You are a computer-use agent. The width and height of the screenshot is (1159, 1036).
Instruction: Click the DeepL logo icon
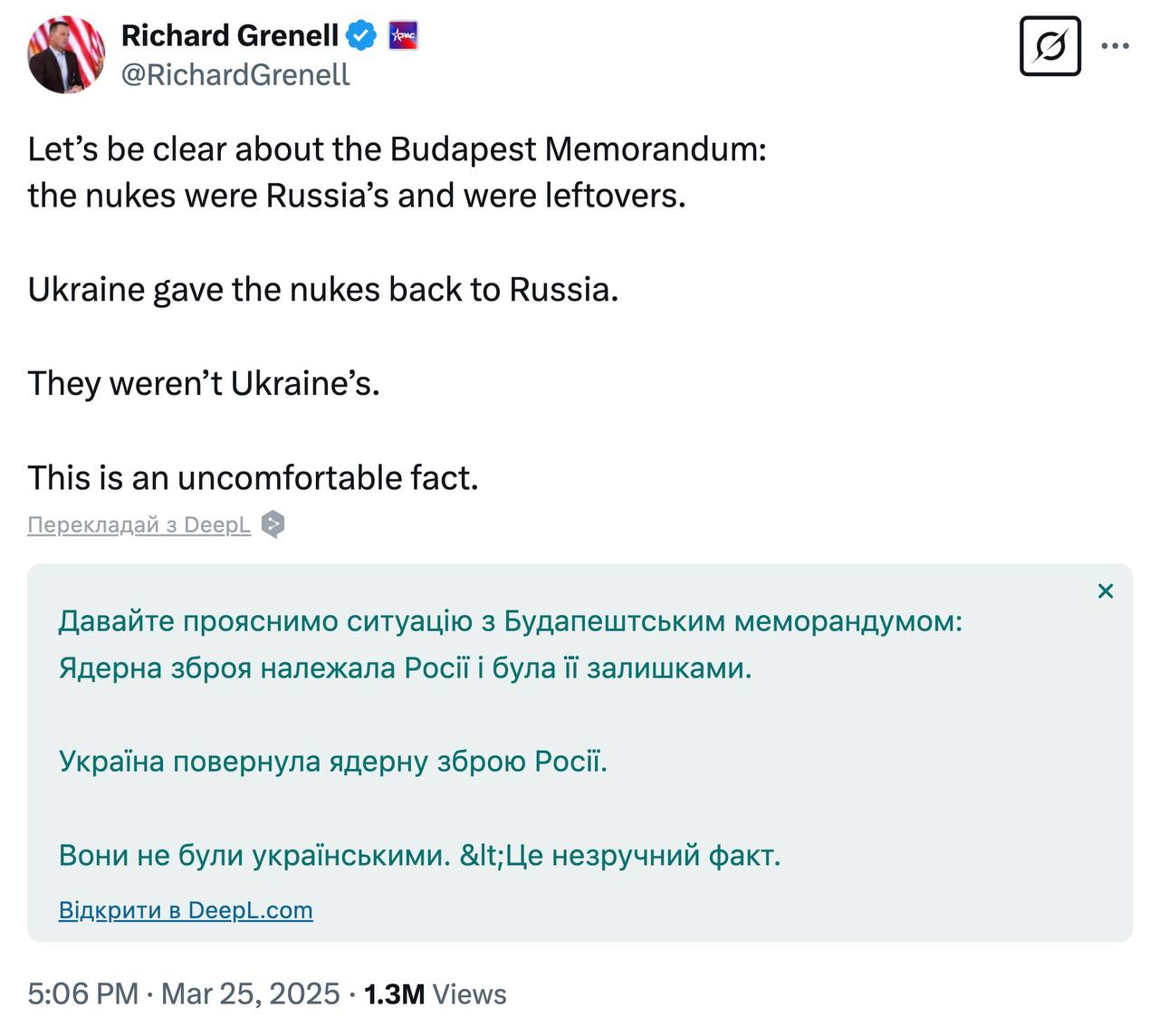coord(273,524)
